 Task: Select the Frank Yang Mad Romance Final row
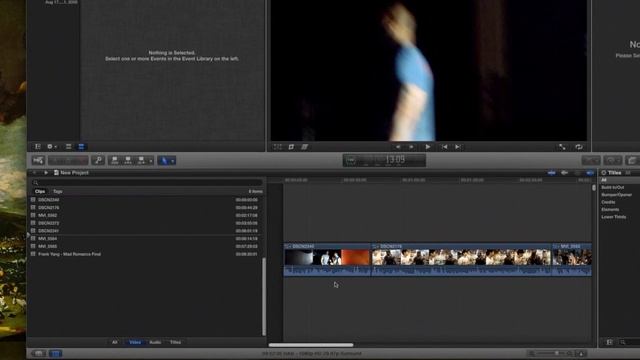[144, 254]
